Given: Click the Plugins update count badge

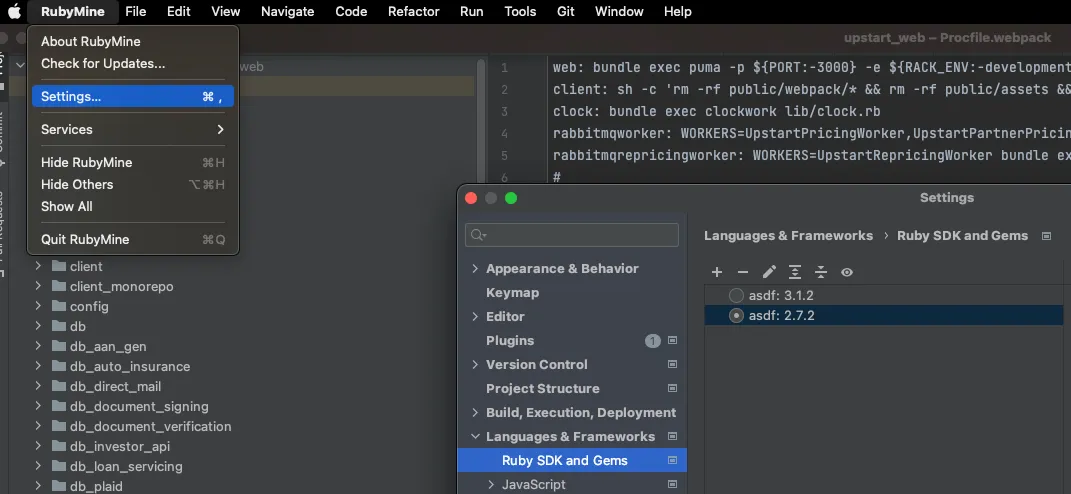Looking at the screenshot, I should [x=653, y=340].
